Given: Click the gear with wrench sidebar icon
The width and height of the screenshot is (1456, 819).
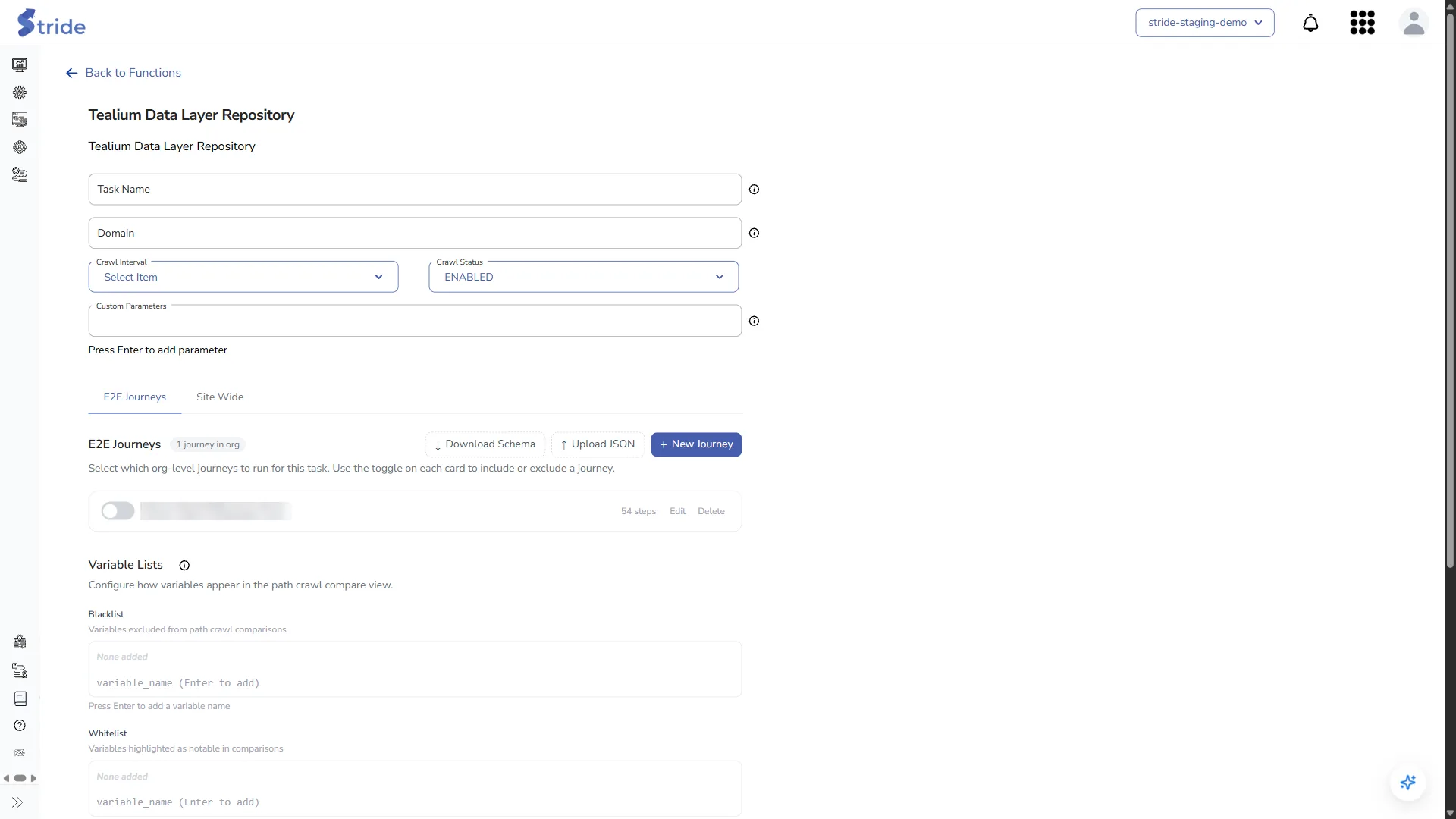Looking at the screenshot, I should [20, 93].
